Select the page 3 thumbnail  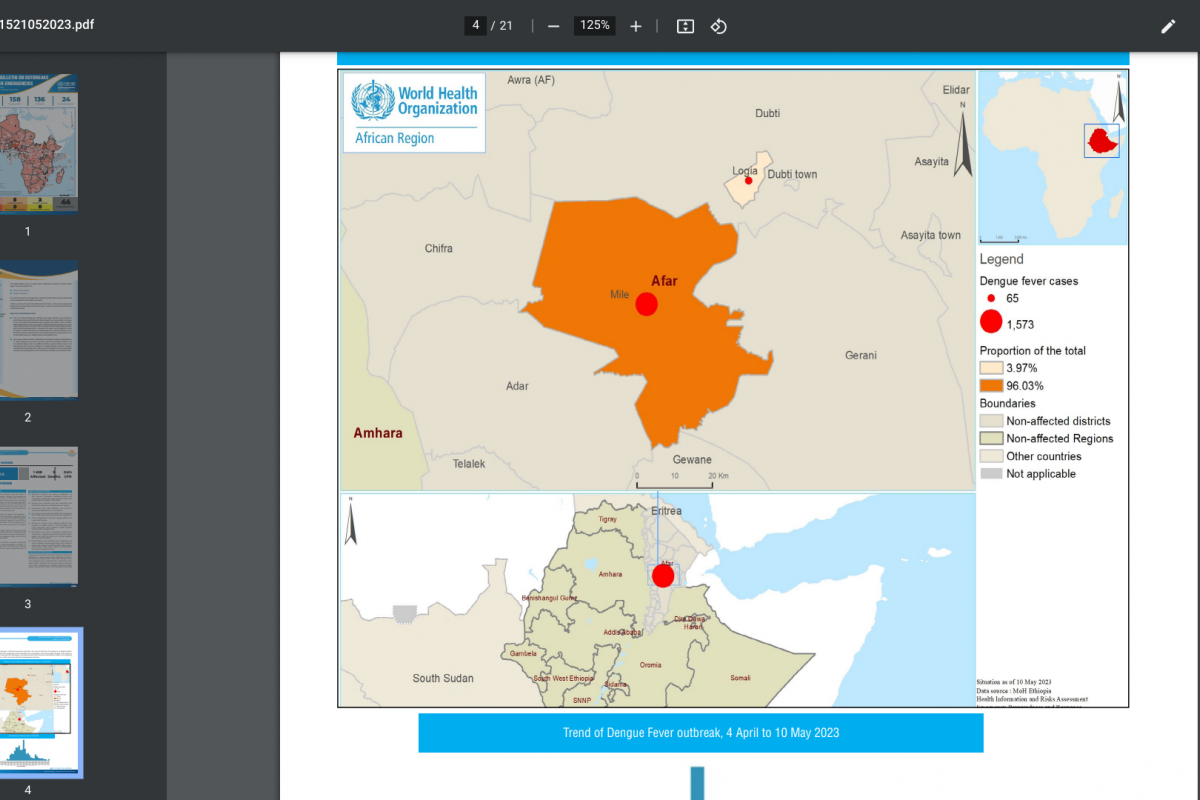click(40, 516)
